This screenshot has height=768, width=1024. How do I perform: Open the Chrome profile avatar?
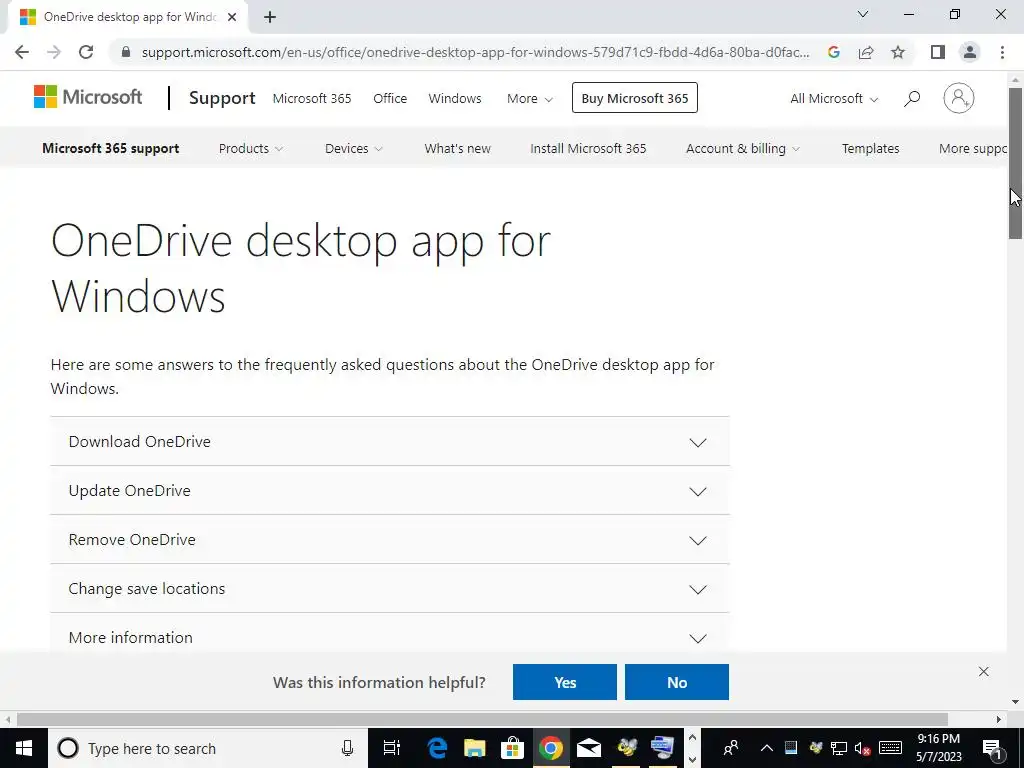point(970,52)
